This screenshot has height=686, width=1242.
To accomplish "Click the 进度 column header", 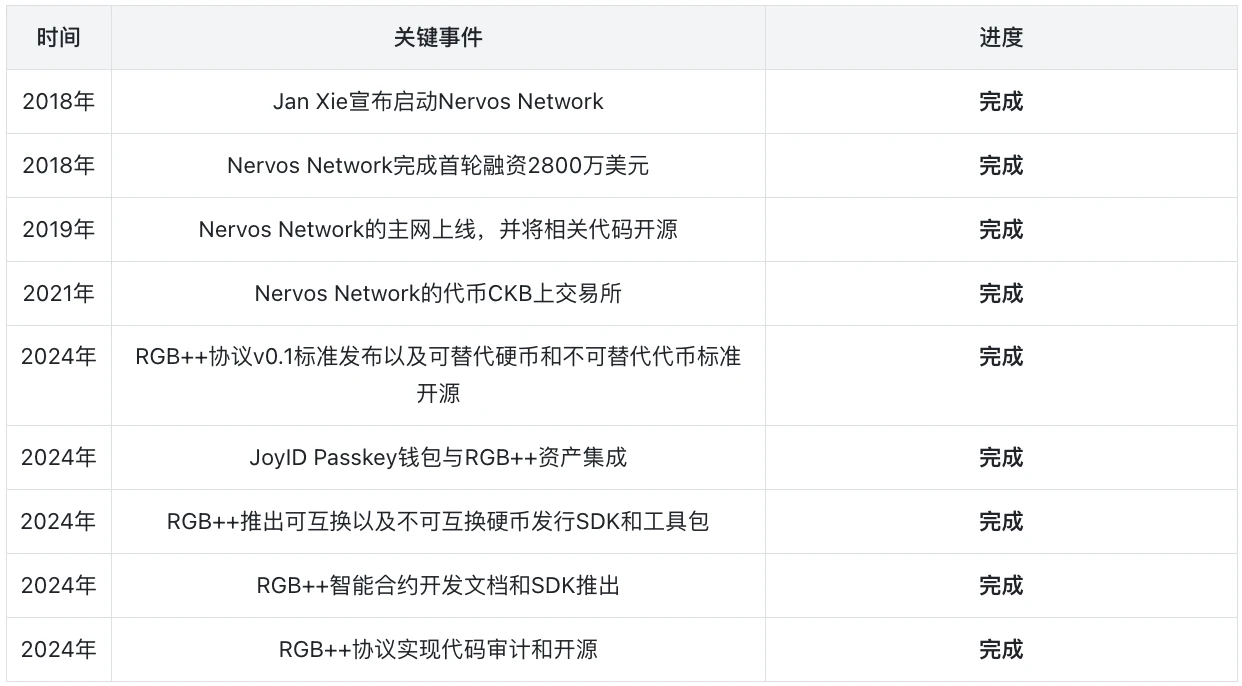I will click(1001, 38).
